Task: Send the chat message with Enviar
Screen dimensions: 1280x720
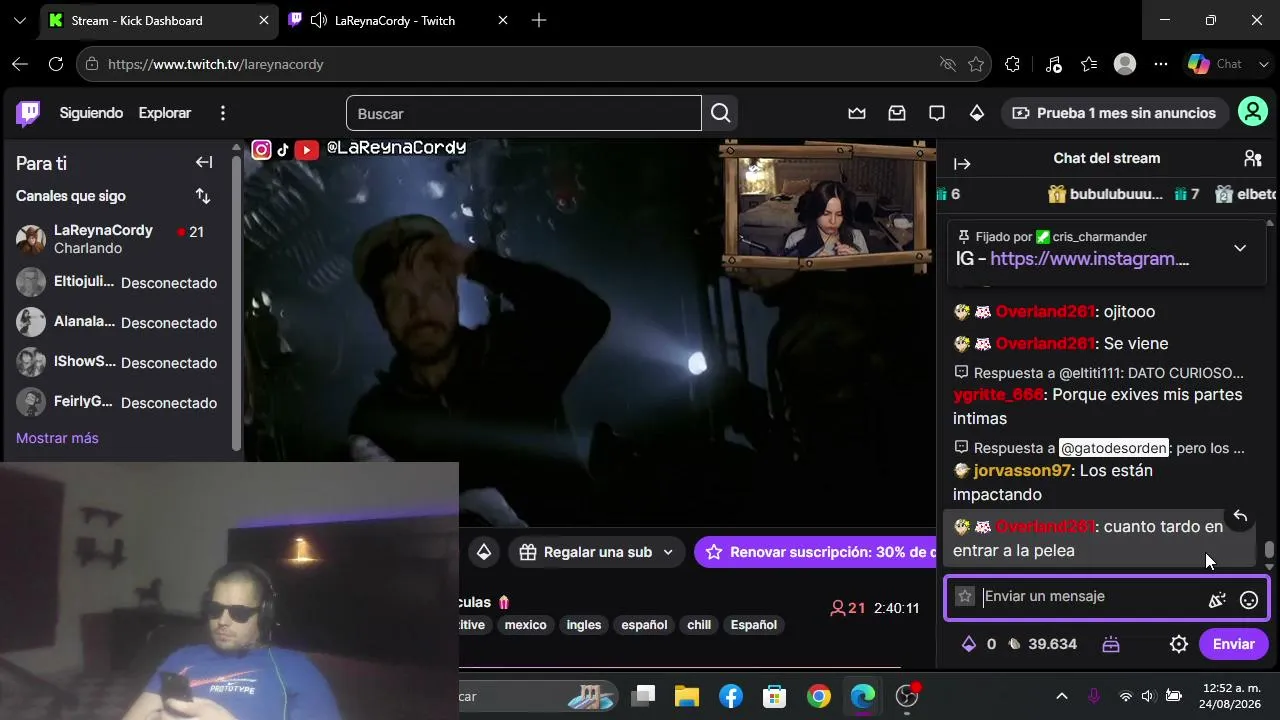Action: pos(1234,644)
